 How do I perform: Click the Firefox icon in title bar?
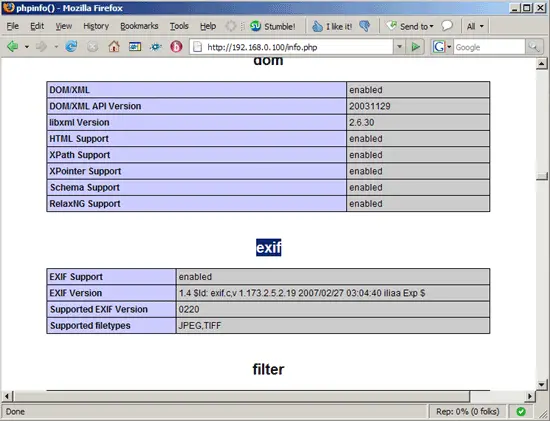click(8, 7)
